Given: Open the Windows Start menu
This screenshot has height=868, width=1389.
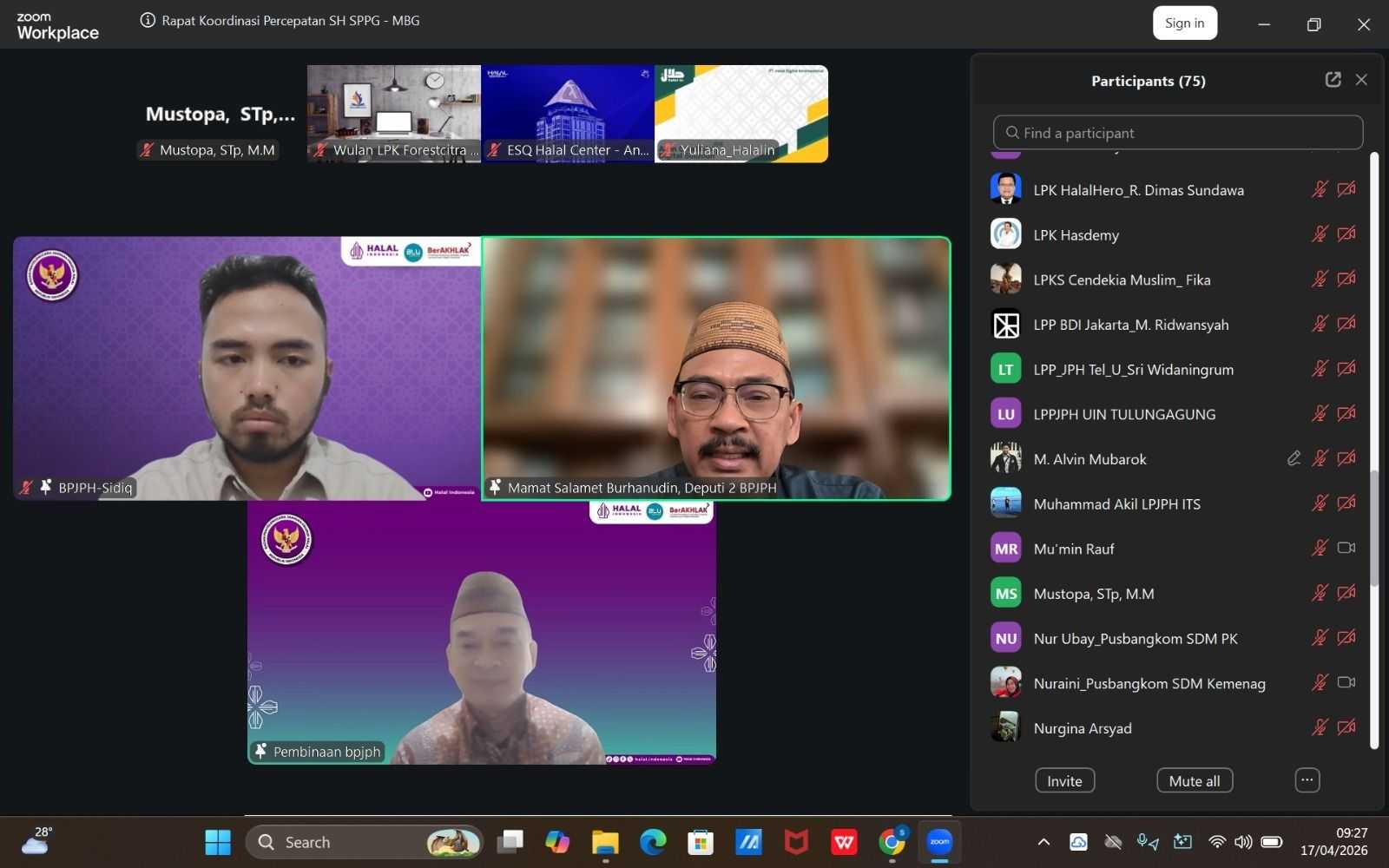Looking at the screenshot, I should (218, 841).
